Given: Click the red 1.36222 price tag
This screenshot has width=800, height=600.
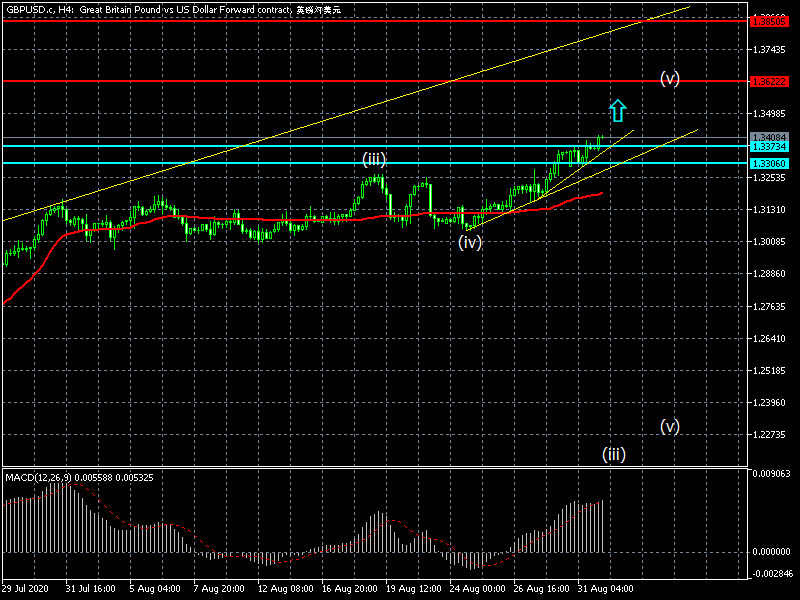Looking at the screenshot, I should tap(769, 82).
